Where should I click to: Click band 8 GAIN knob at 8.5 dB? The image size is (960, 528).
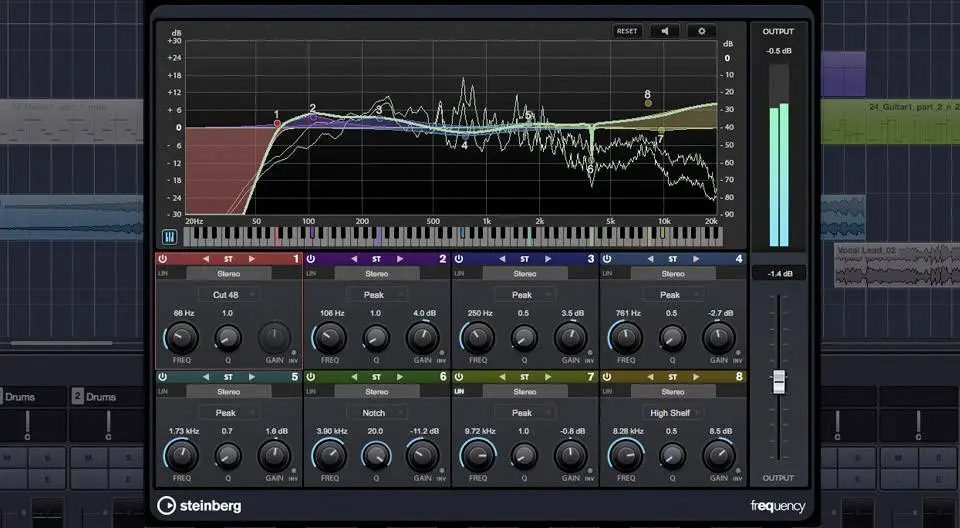coord(719,456)
